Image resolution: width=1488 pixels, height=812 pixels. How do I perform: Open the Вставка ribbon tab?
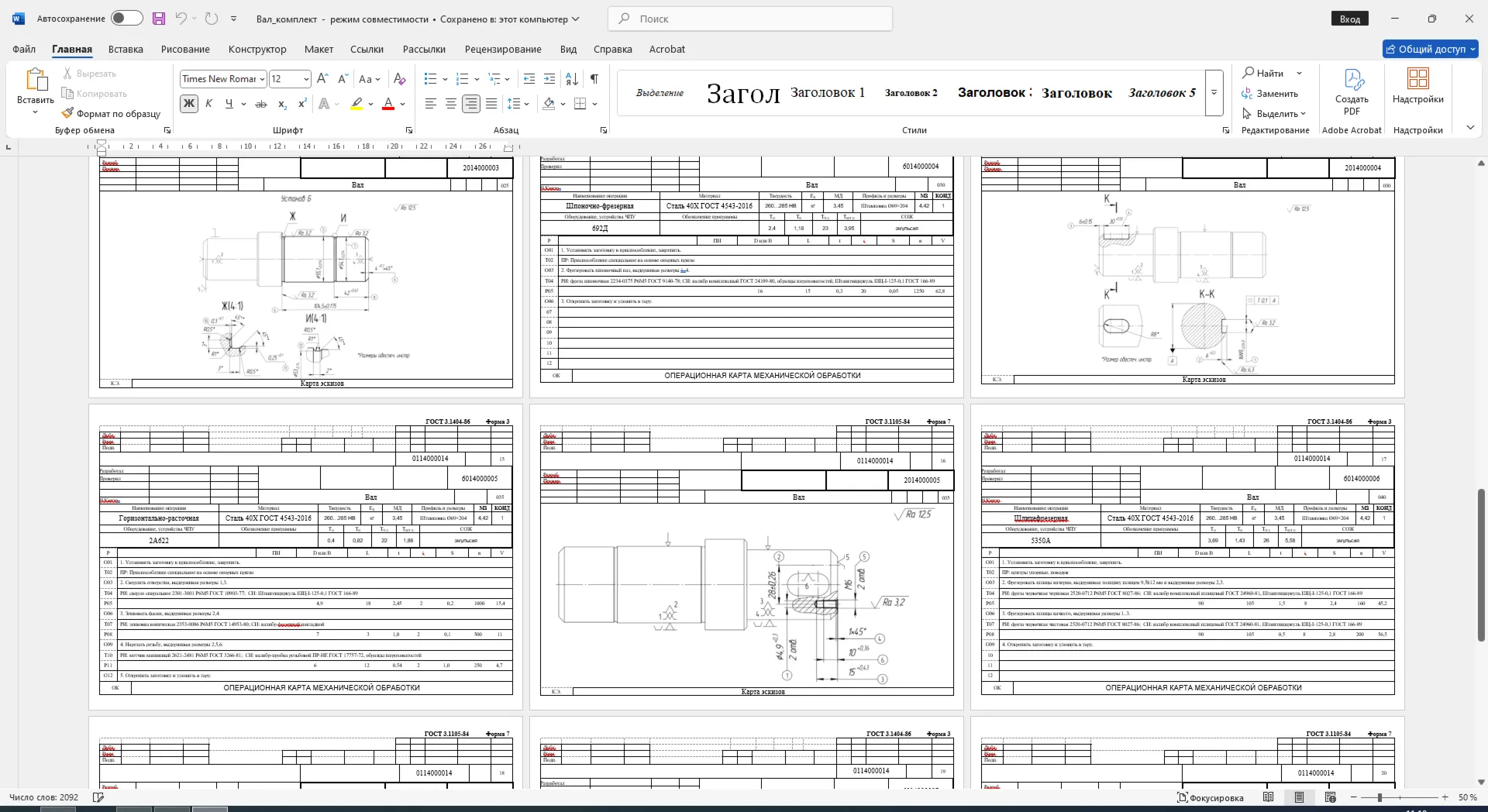(126, 49)
